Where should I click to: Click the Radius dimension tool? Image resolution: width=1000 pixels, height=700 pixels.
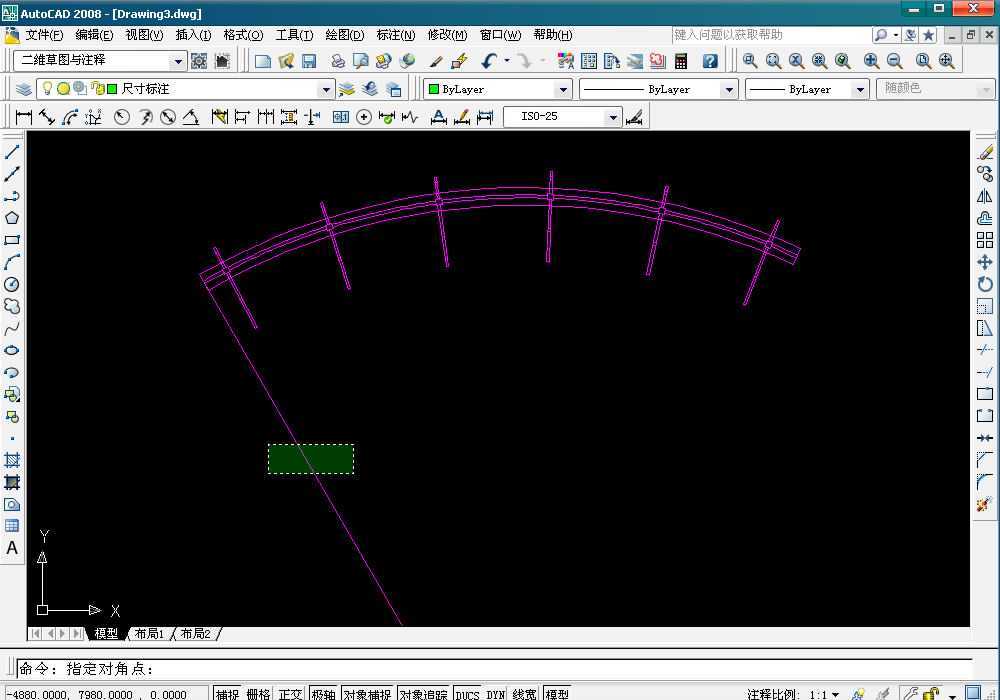tap(122, 117)
